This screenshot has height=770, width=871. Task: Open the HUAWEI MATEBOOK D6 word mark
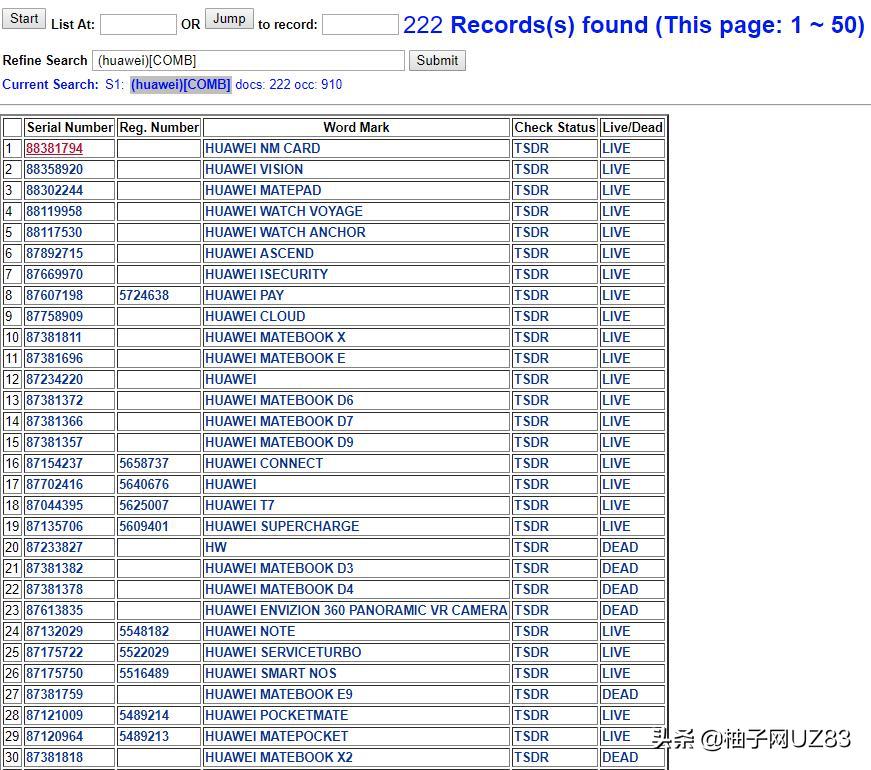(x=279, y=401)
